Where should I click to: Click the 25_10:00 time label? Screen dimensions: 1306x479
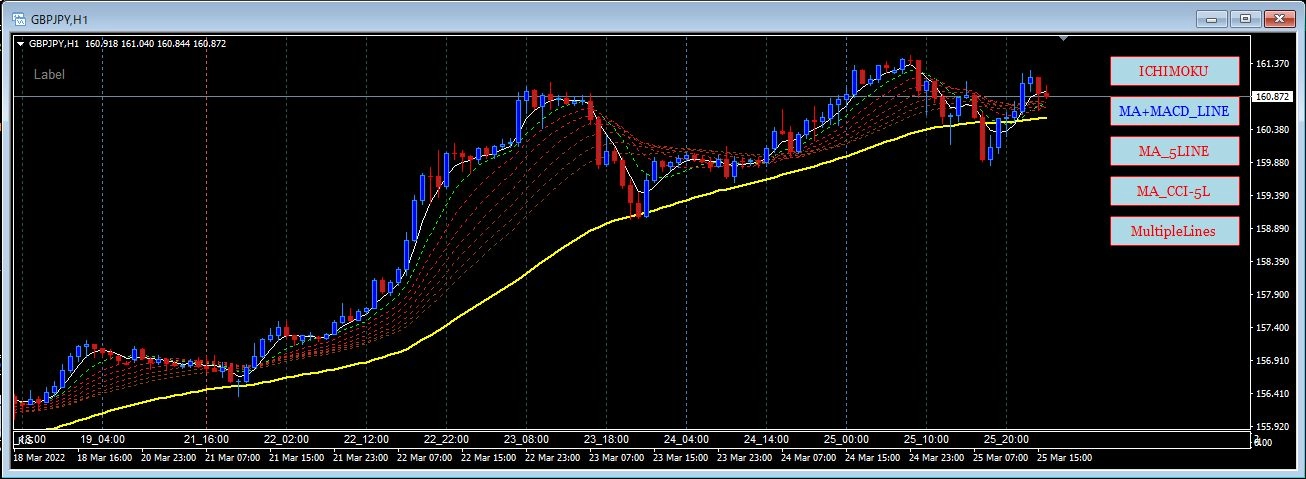click(926, 439)
